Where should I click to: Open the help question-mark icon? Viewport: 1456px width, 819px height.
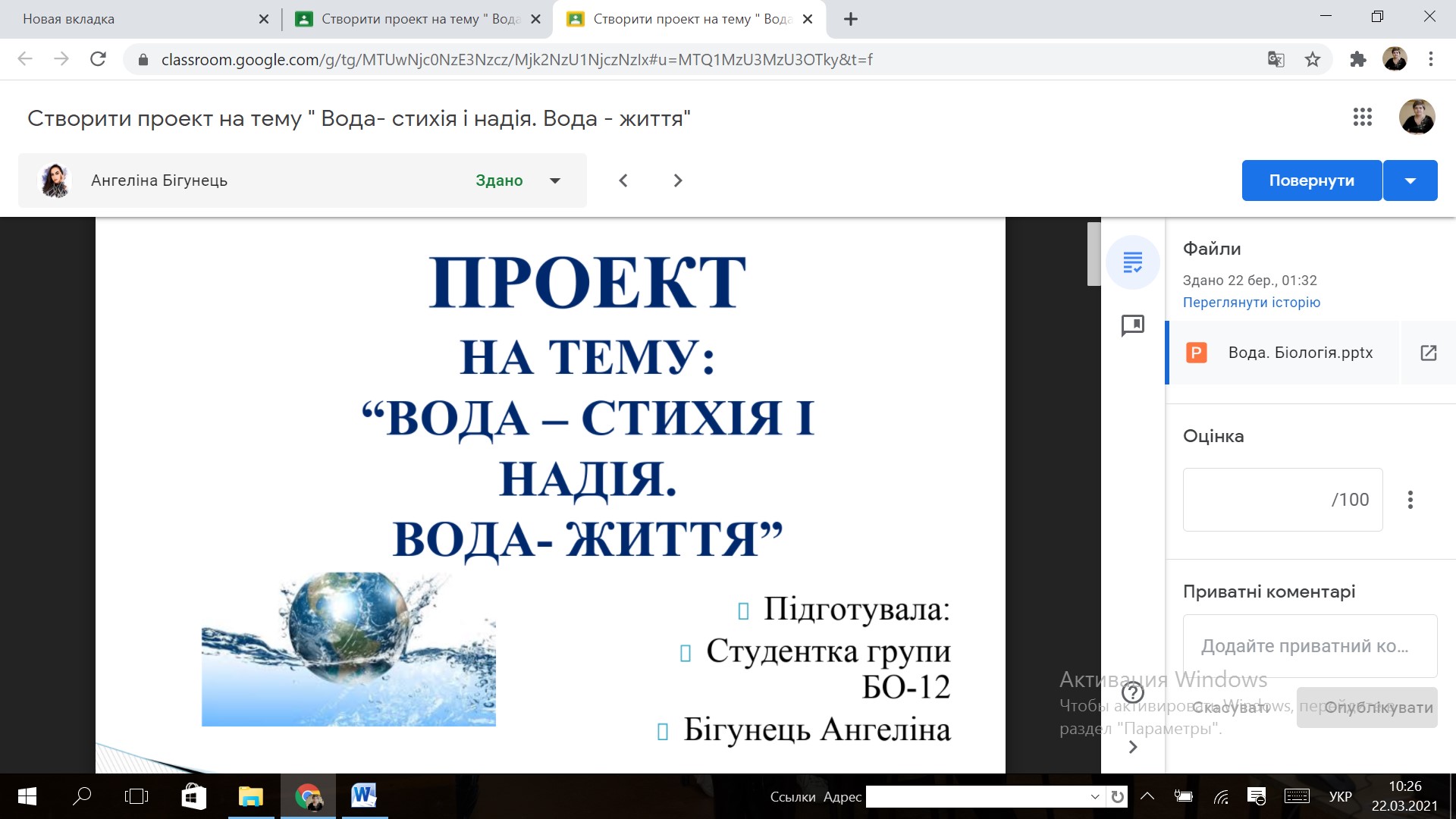(x=1133, y=692)
